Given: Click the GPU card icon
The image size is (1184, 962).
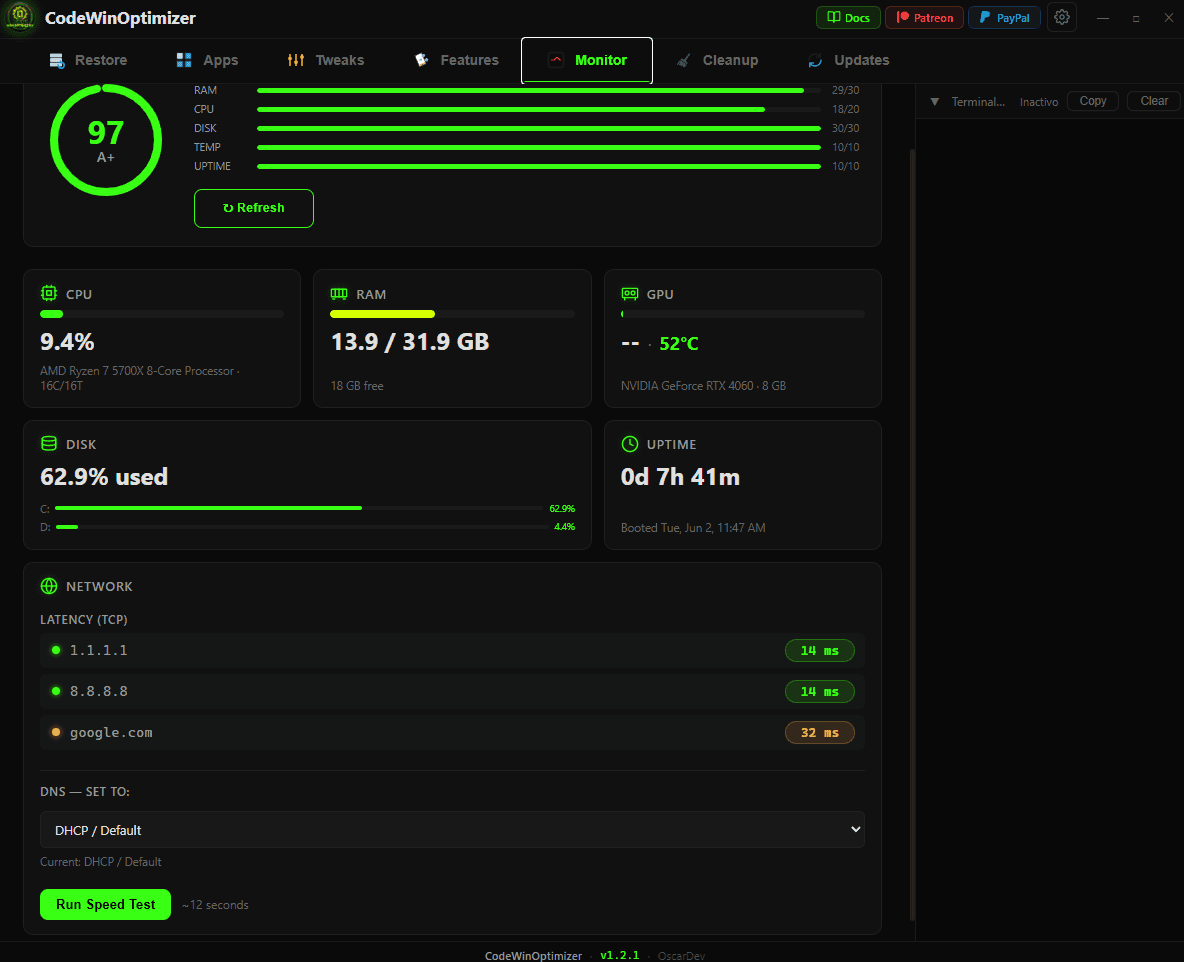Looking at the screenshot, I should (x=630, y=294).
